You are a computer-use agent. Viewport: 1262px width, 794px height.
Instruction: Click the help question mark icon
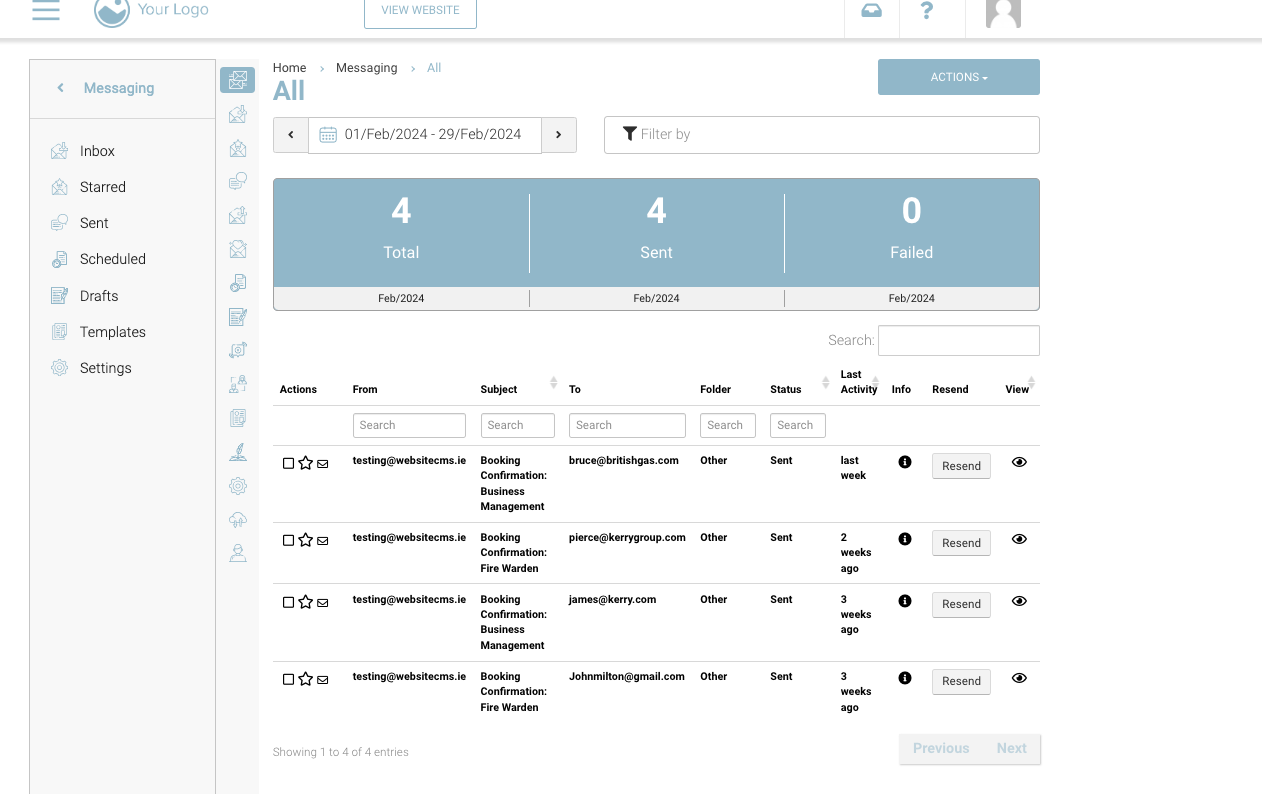pos(927,11)
